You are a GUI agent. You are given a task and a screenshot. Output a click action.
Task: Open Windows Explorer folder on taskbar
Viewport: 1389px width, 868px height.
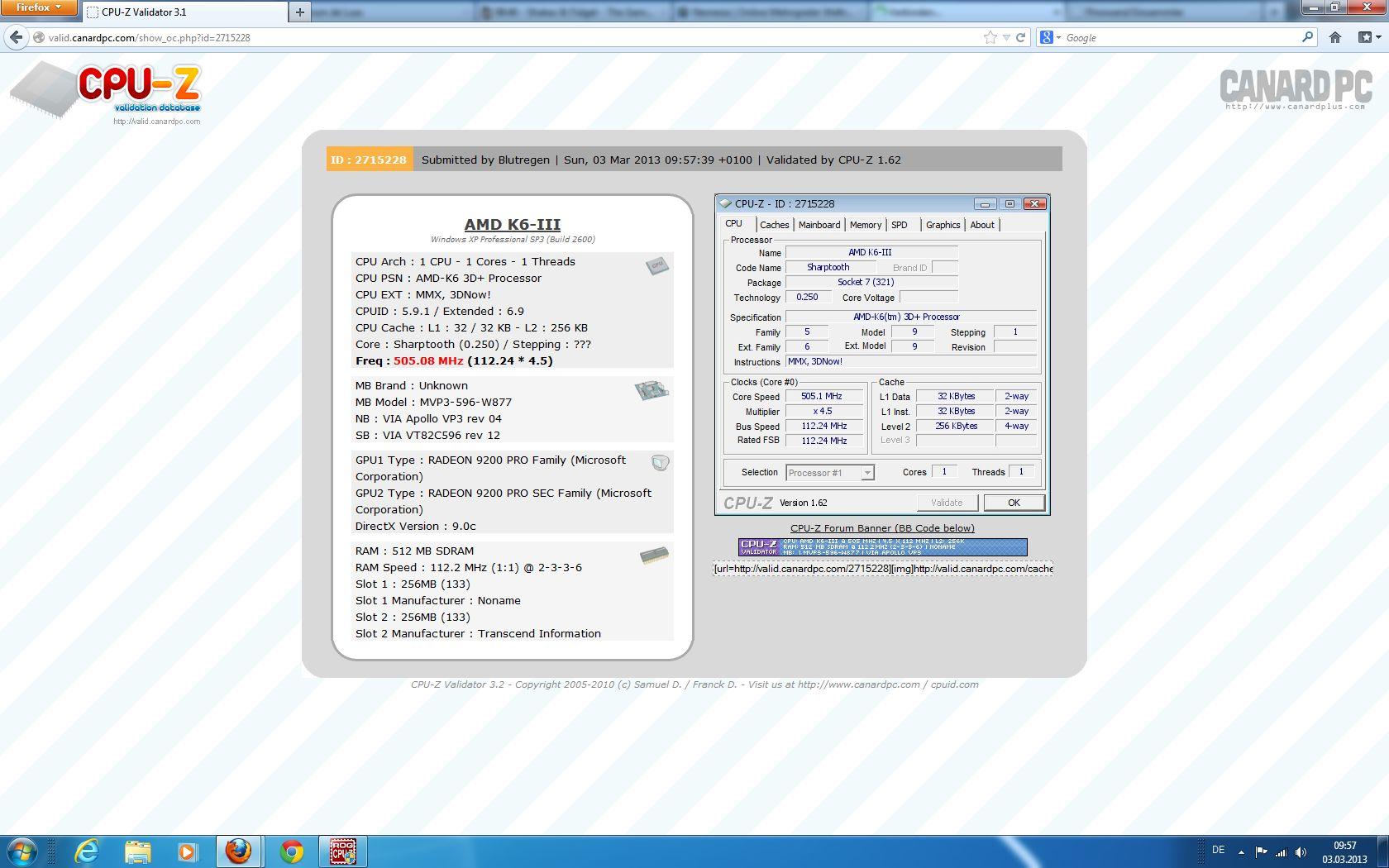pos(137,851)
